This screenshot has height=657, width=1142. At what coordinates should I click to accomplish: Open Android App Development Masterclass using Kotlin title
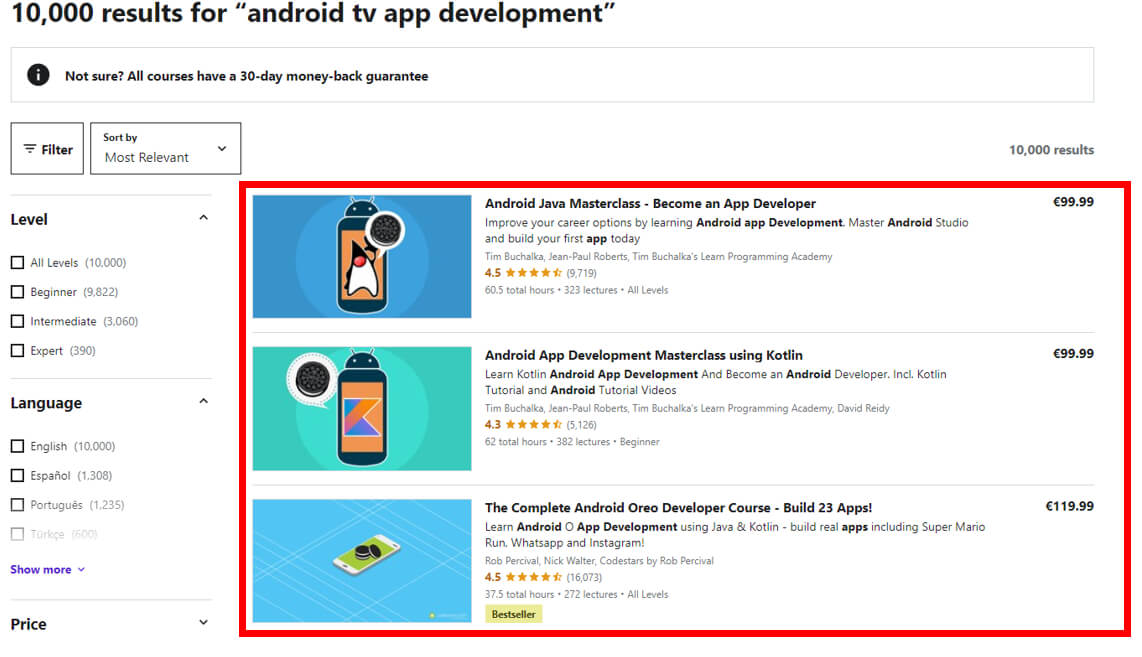click(644, 355)
